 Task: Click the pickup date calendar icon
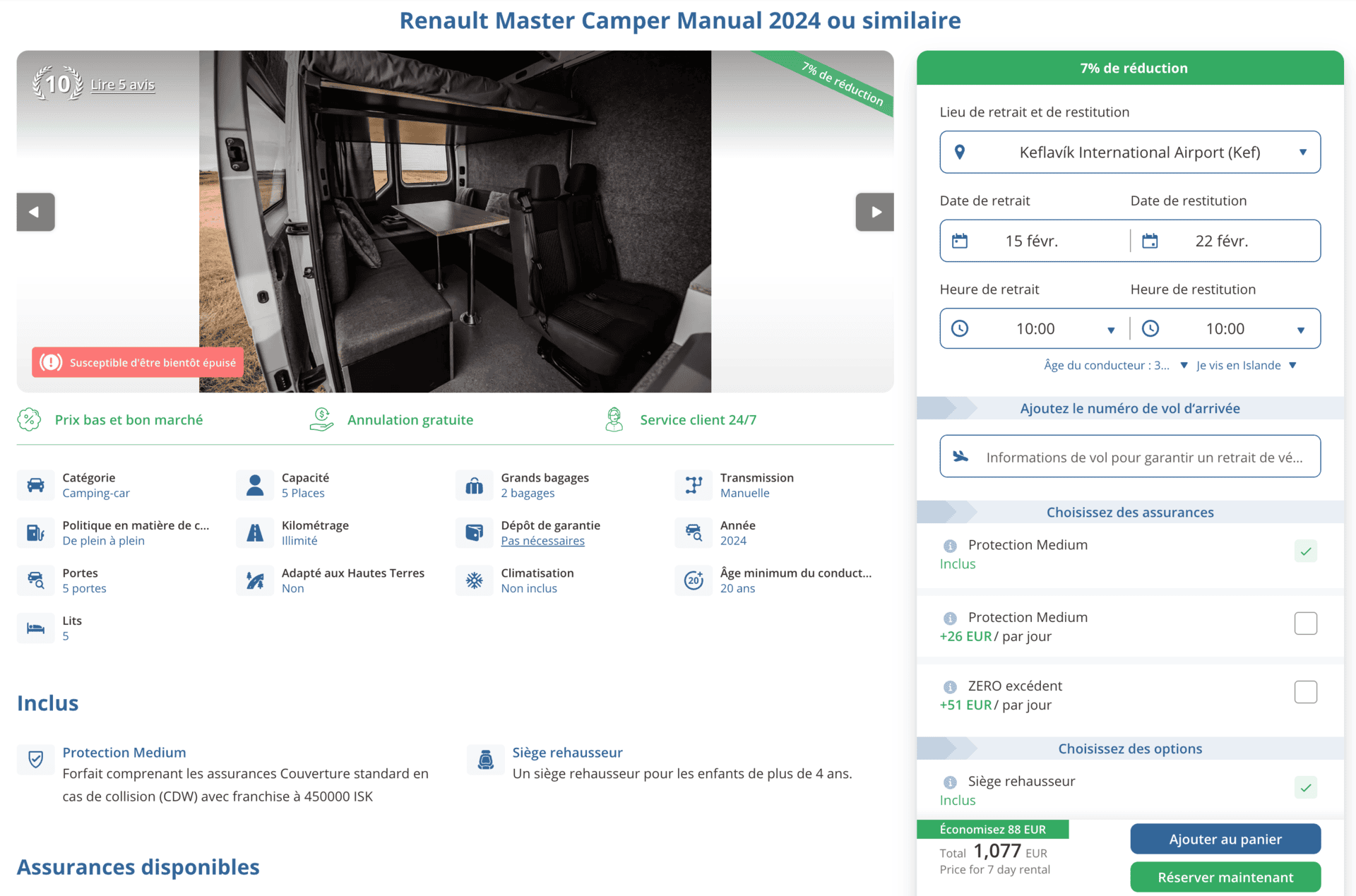pos(960,241)
